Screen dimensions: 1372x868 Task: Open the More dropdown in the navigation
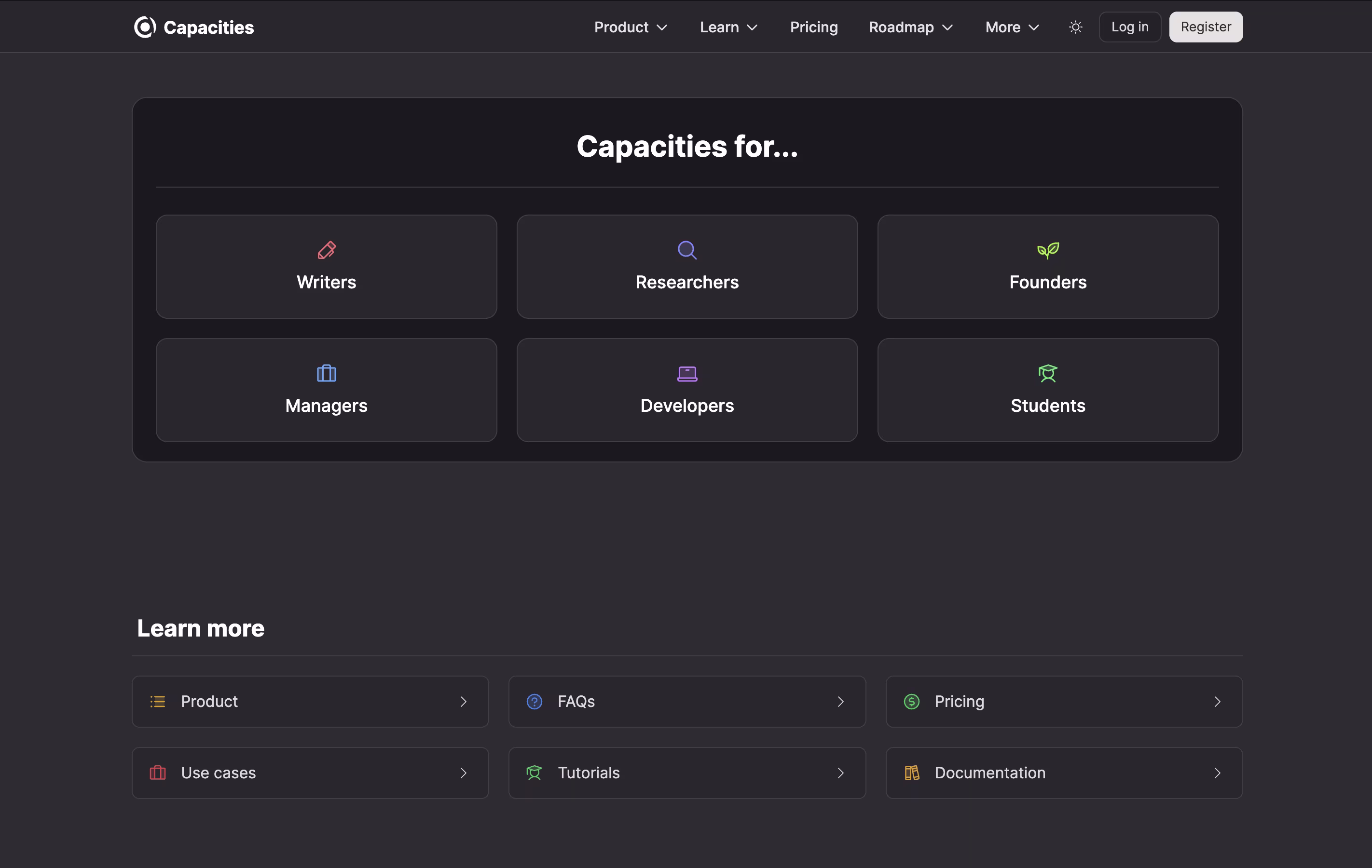1013,27
